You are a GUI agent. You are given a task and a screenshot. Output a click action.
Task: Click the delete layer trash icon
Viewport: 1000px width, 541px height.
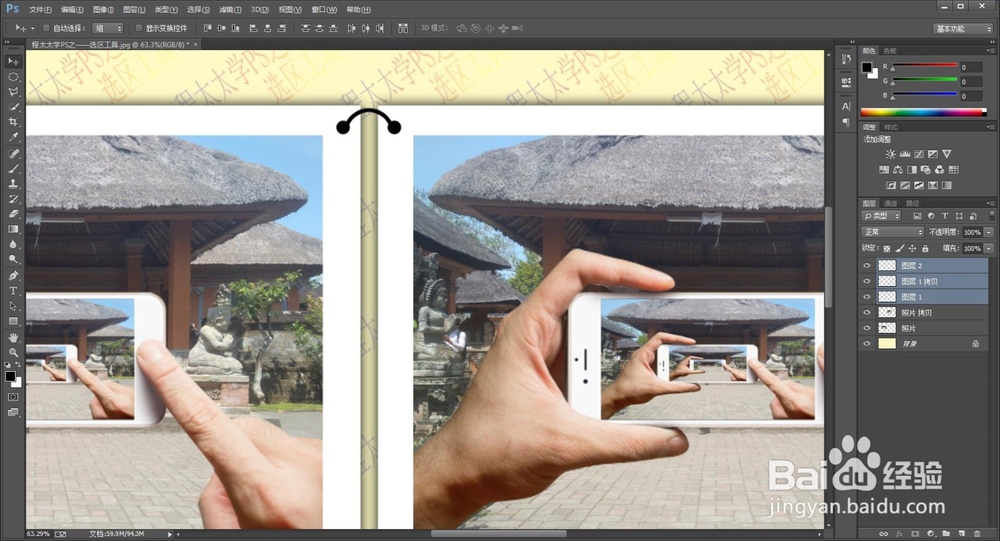coord(976,533)
